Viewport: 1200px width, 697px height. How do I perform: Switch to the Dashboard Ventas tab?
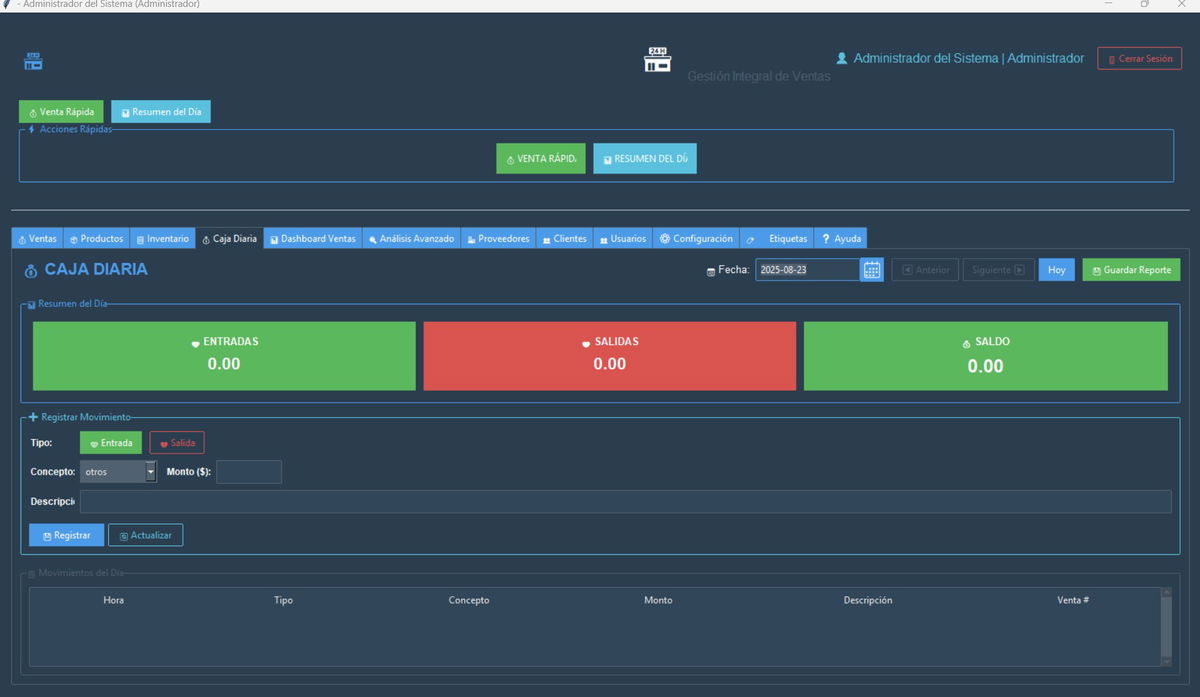[312, 239]
